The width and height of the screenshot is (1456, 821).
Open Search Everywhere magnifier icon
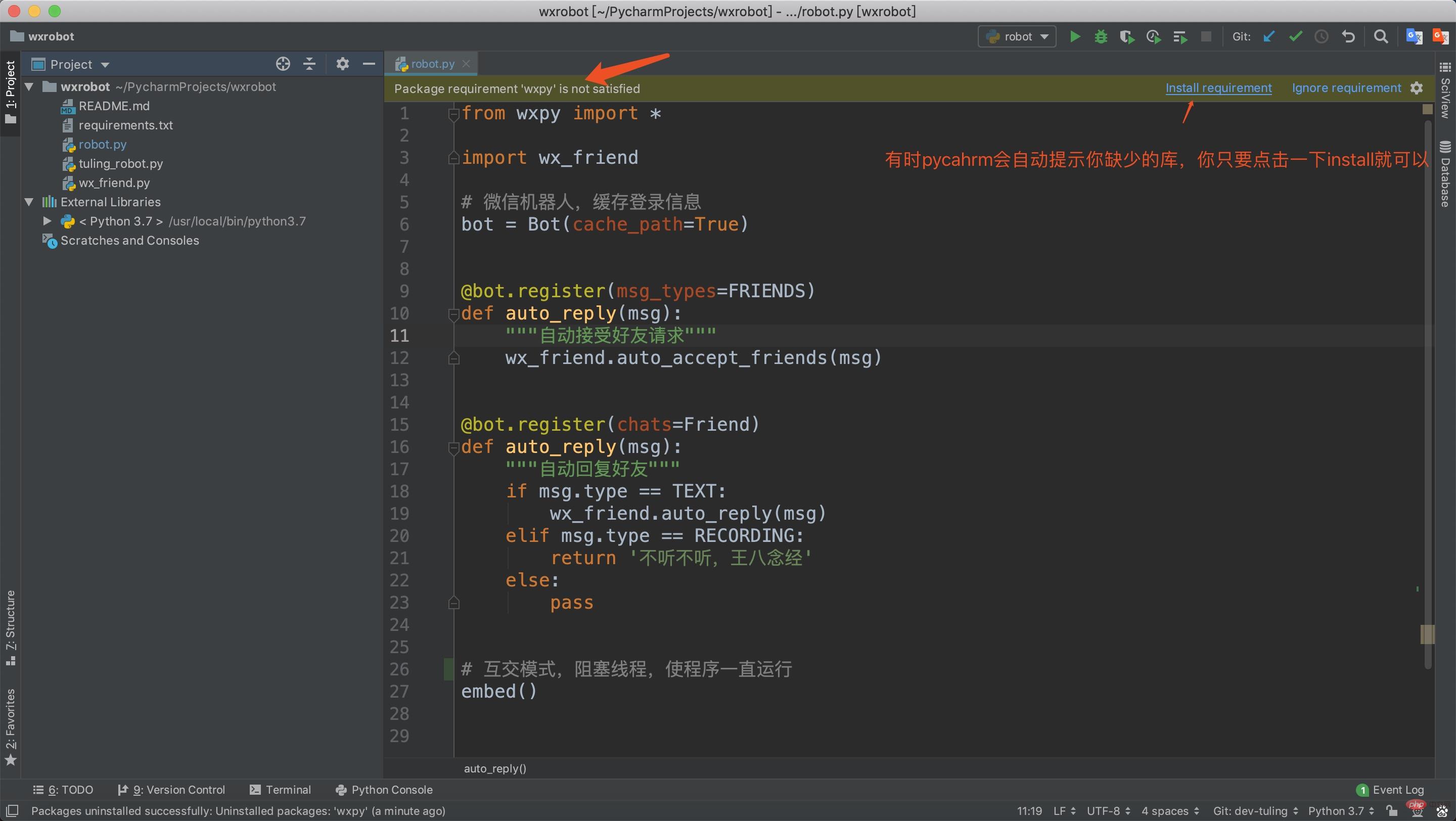point(1380,37)
